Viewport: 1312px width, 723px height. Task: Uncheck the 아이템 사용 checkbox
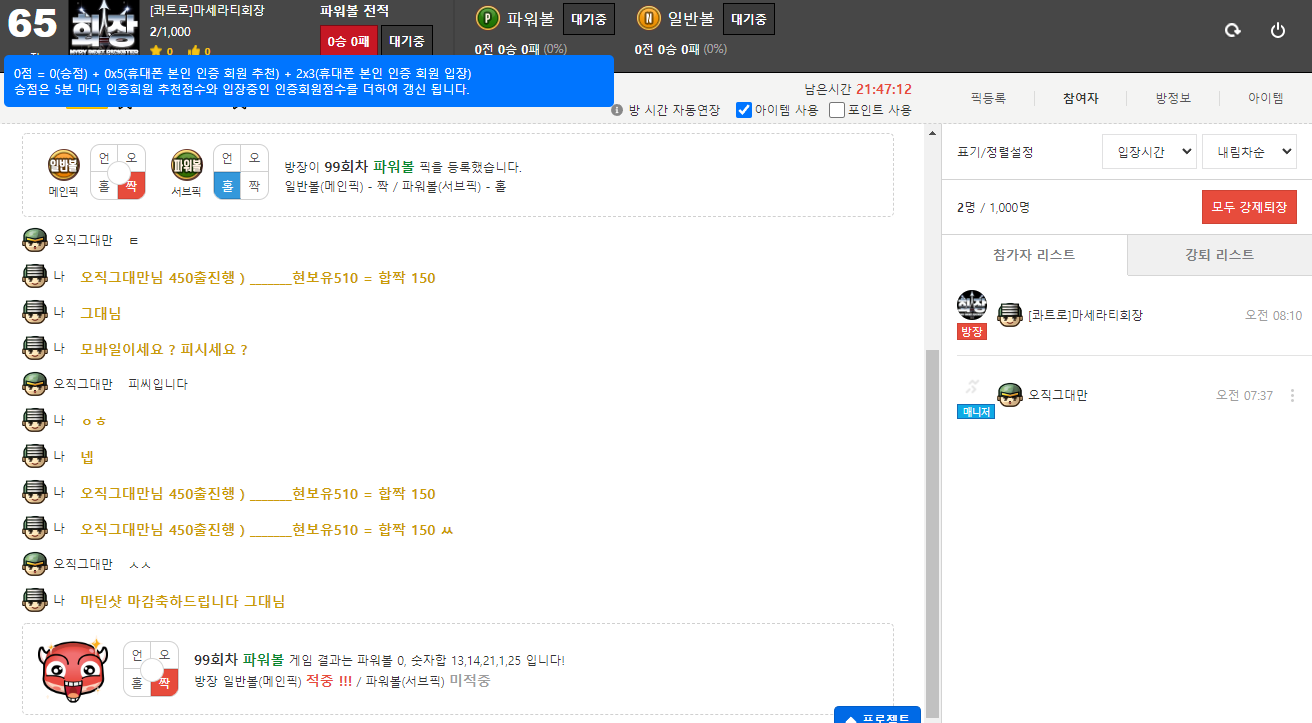[744, 110]
